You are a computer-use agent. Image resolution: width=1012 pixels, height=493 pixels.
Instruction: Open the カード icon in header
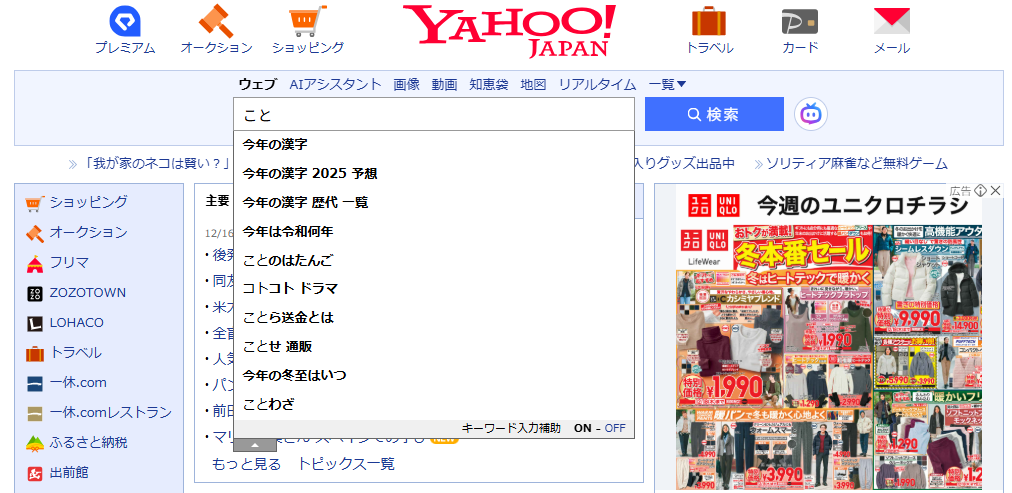pyautogui.click(x=800, y=21)
